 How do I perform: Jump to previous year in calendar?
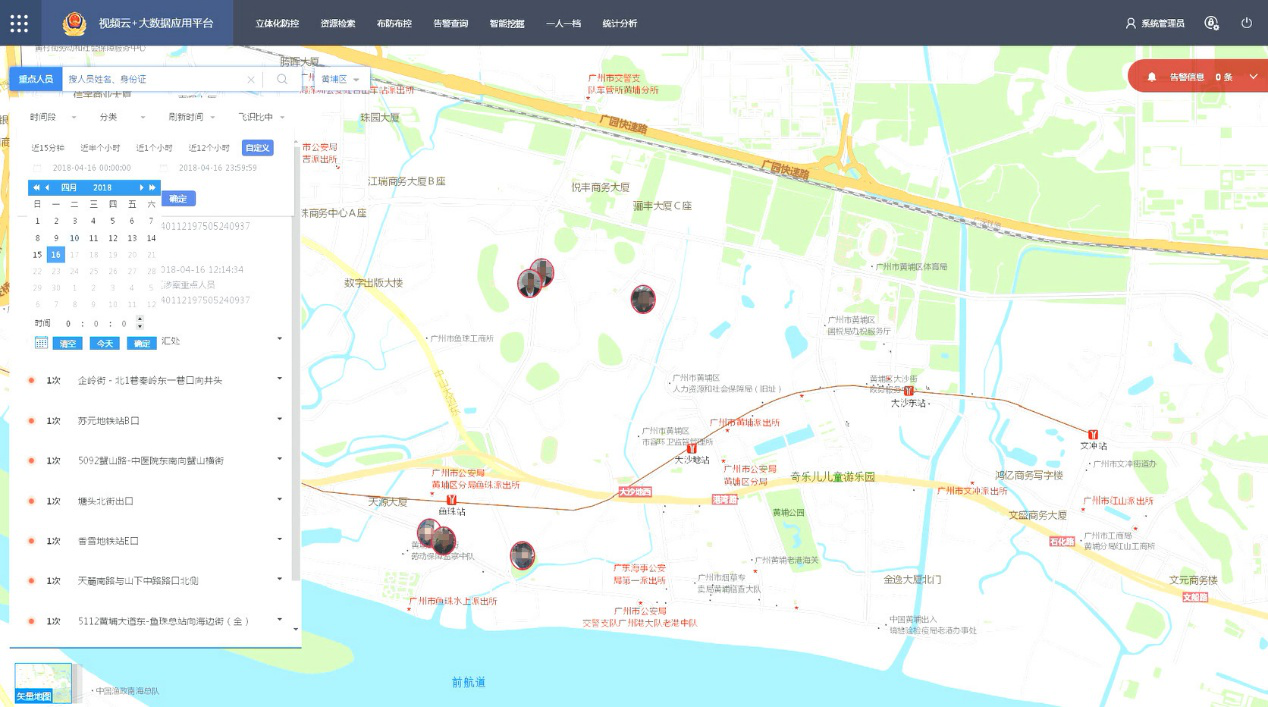coord(36,187)
